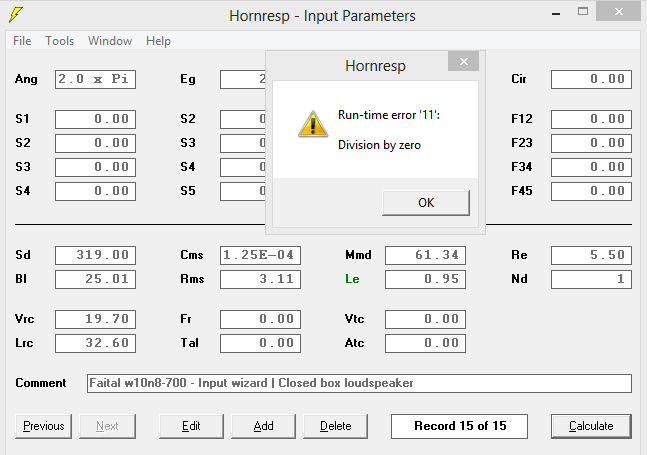
Task: Select the Sd field showing 319.00
Action: point(95,255)
